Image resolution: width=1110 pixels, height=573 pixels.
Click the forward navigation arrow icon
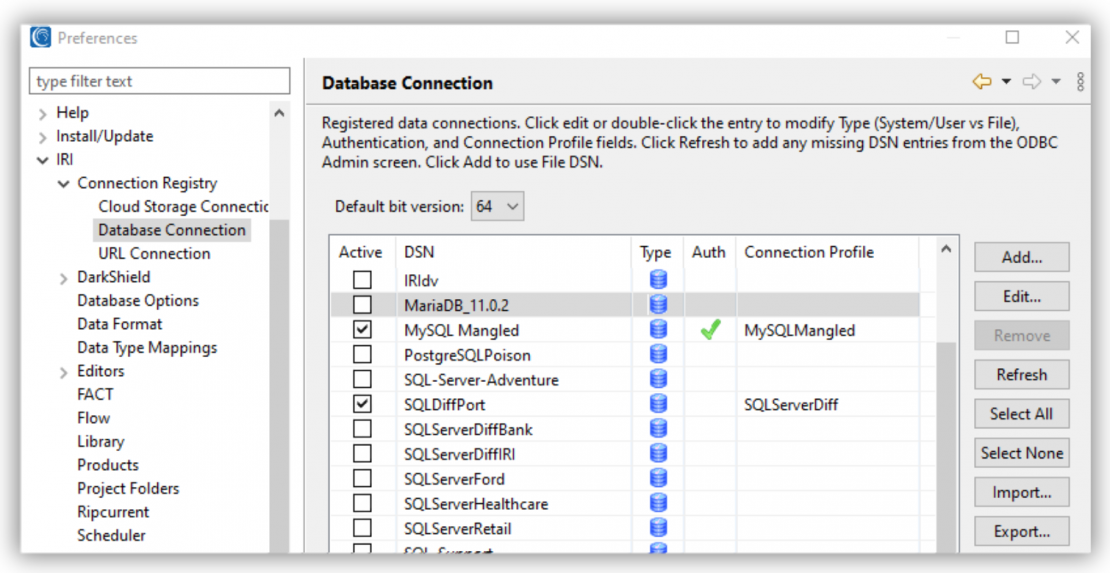click(1031, 82)
